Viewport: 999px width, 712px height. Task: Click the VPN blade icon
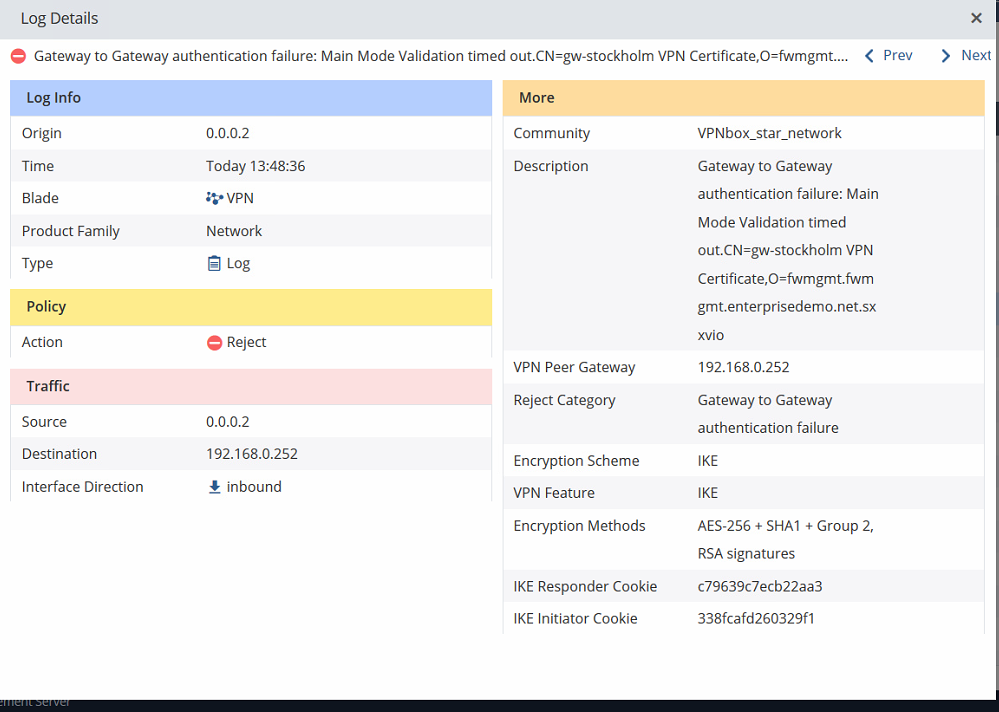(214, 198)
